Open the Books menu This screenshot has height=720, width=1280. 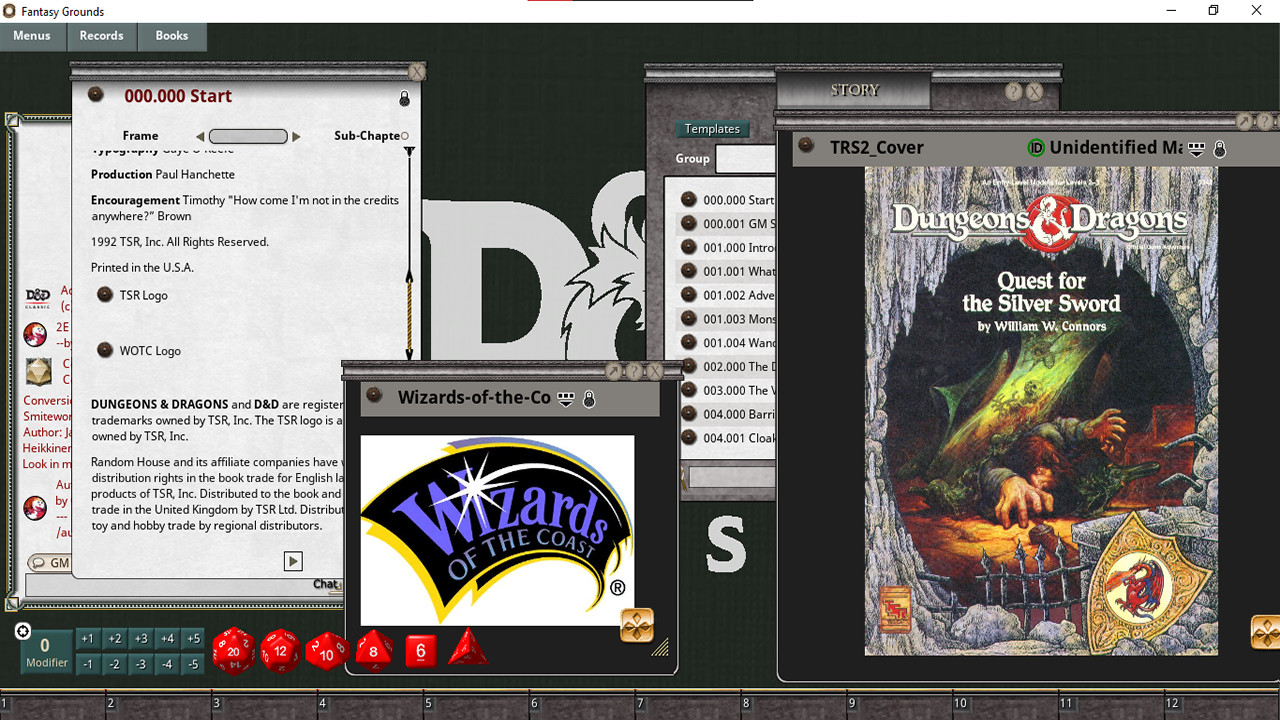pos(171,36)
